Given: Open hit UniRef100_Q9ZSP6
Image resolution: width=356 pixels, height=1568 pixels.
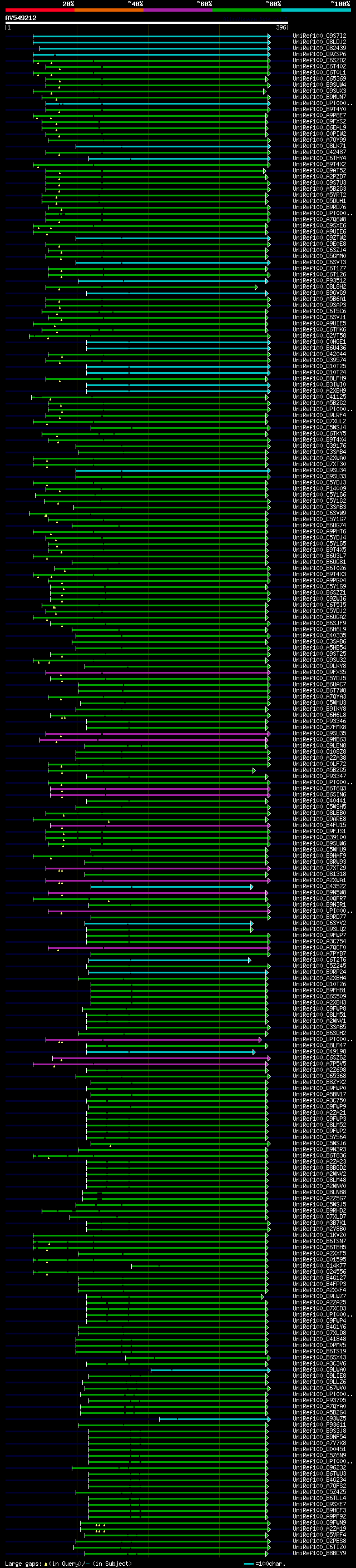Looking at the screenshot, I should point(319,54).
